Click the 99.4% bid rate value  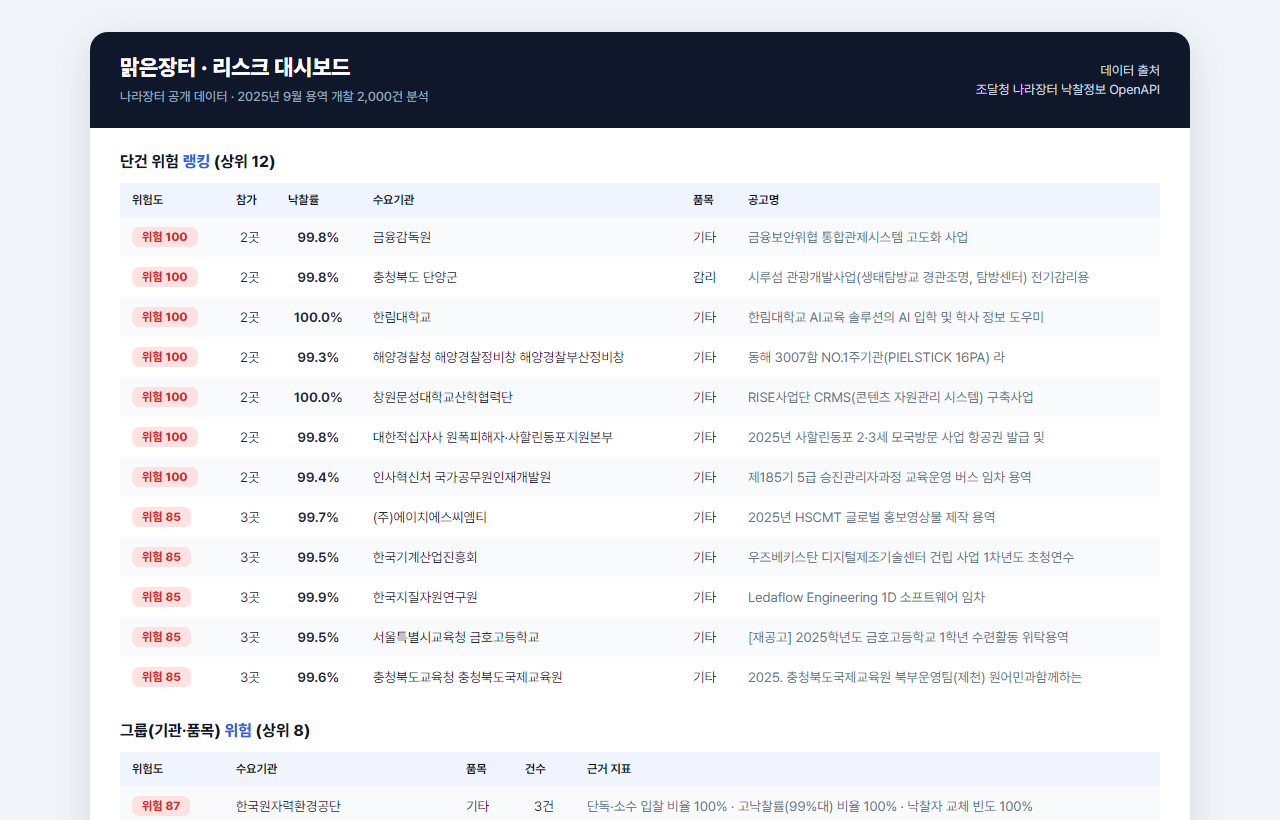tap(318, 477)
